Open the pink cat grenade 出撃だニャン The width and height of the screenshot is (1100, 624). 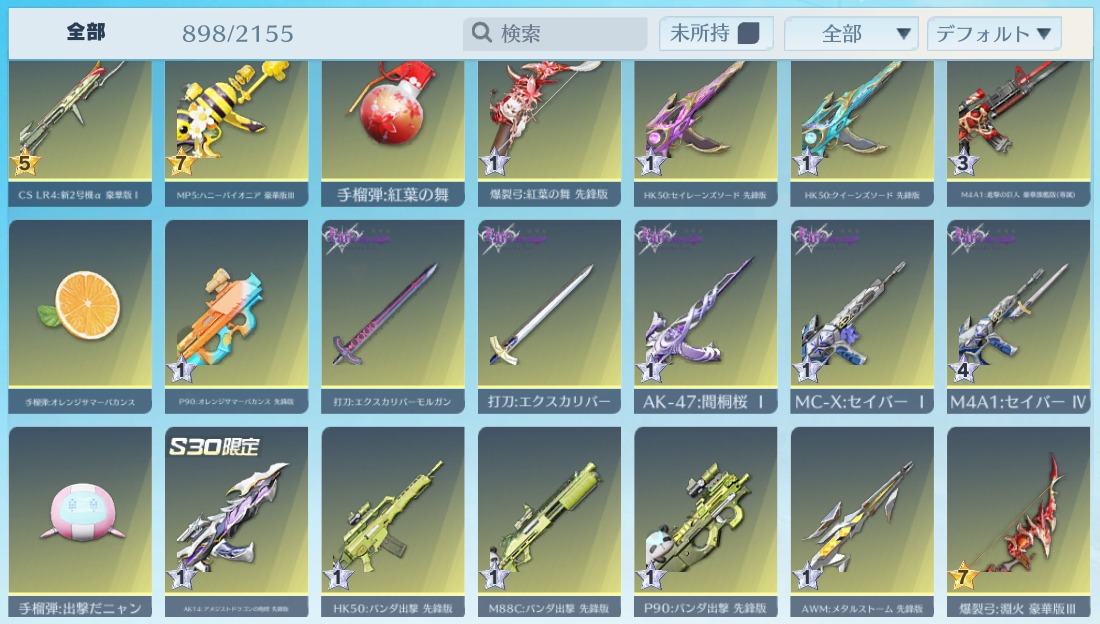pos(80,522)
